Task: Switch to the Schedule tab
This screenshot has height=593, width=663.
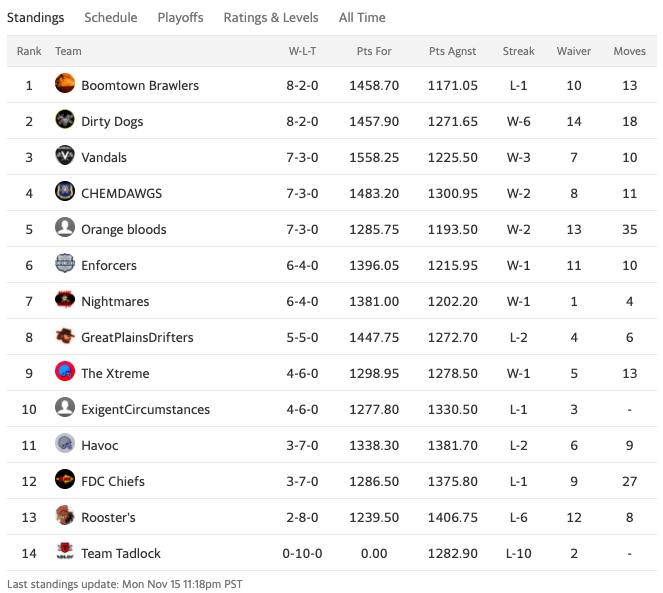Action: pos(111,17)
